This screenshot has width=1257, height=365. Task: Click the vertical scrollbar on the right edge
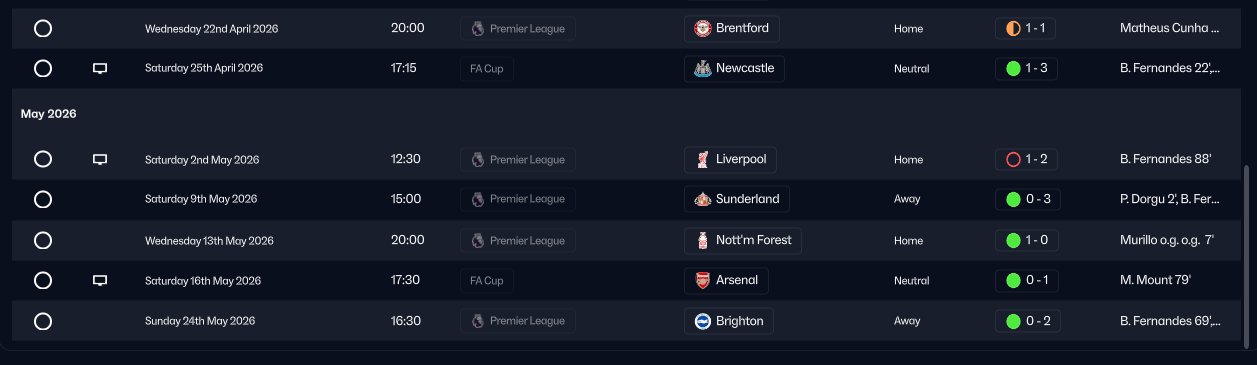tap(1246, 253)
